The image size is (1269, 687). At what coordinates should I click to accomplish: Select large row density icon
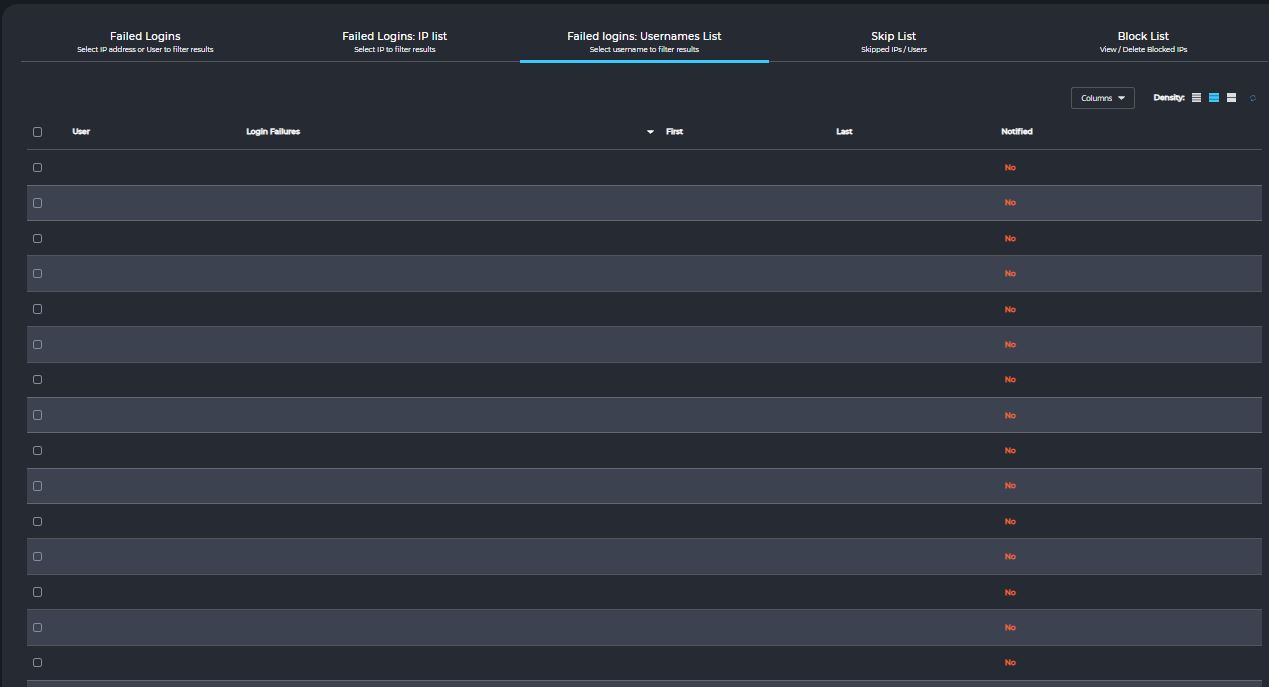(x=1231, y=98)
